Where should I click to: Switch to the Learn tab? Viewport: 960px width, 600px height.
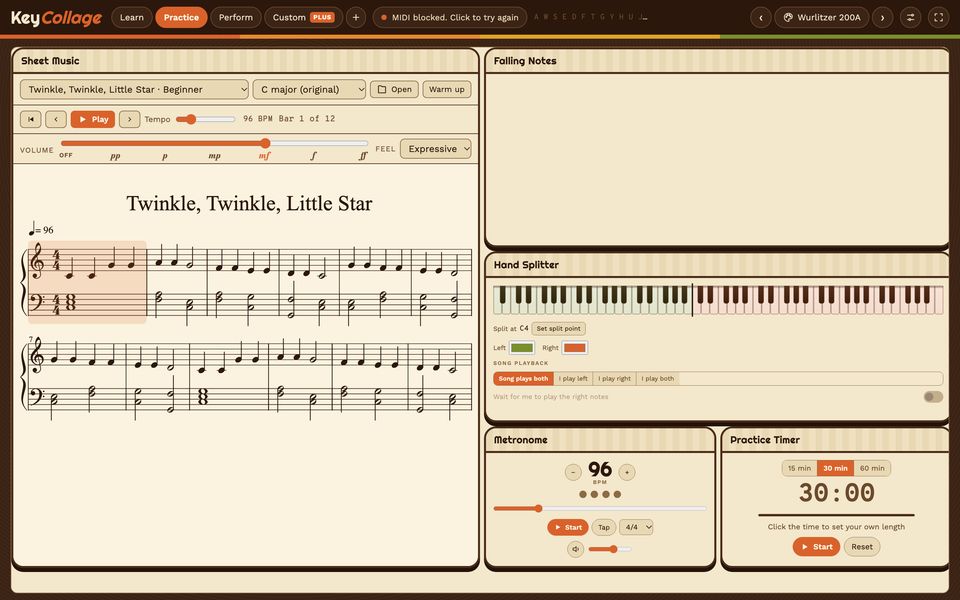[x=132, y=18]
